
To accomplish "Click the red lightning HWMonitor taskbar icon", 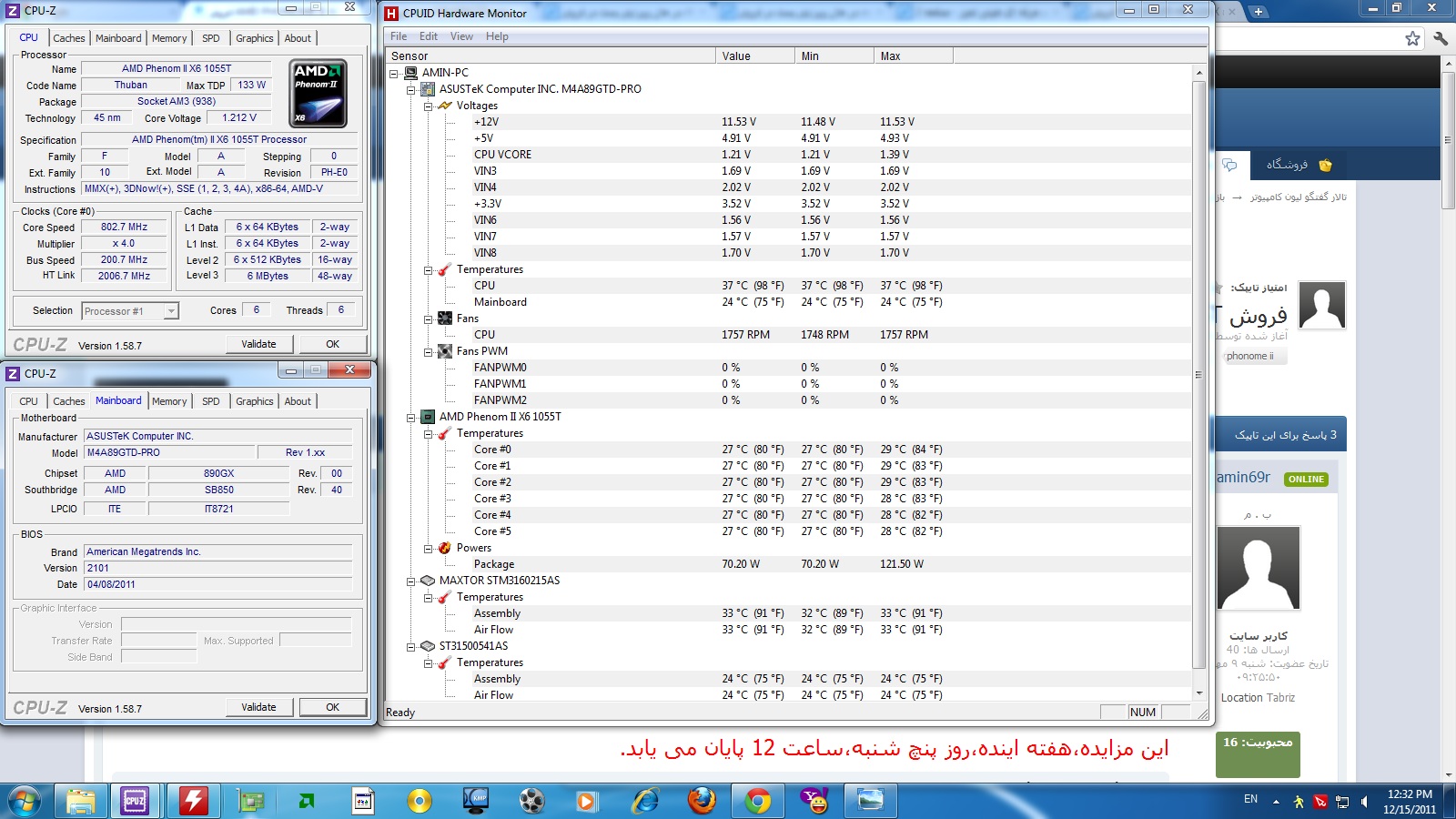I will click(x=192, y=801).
